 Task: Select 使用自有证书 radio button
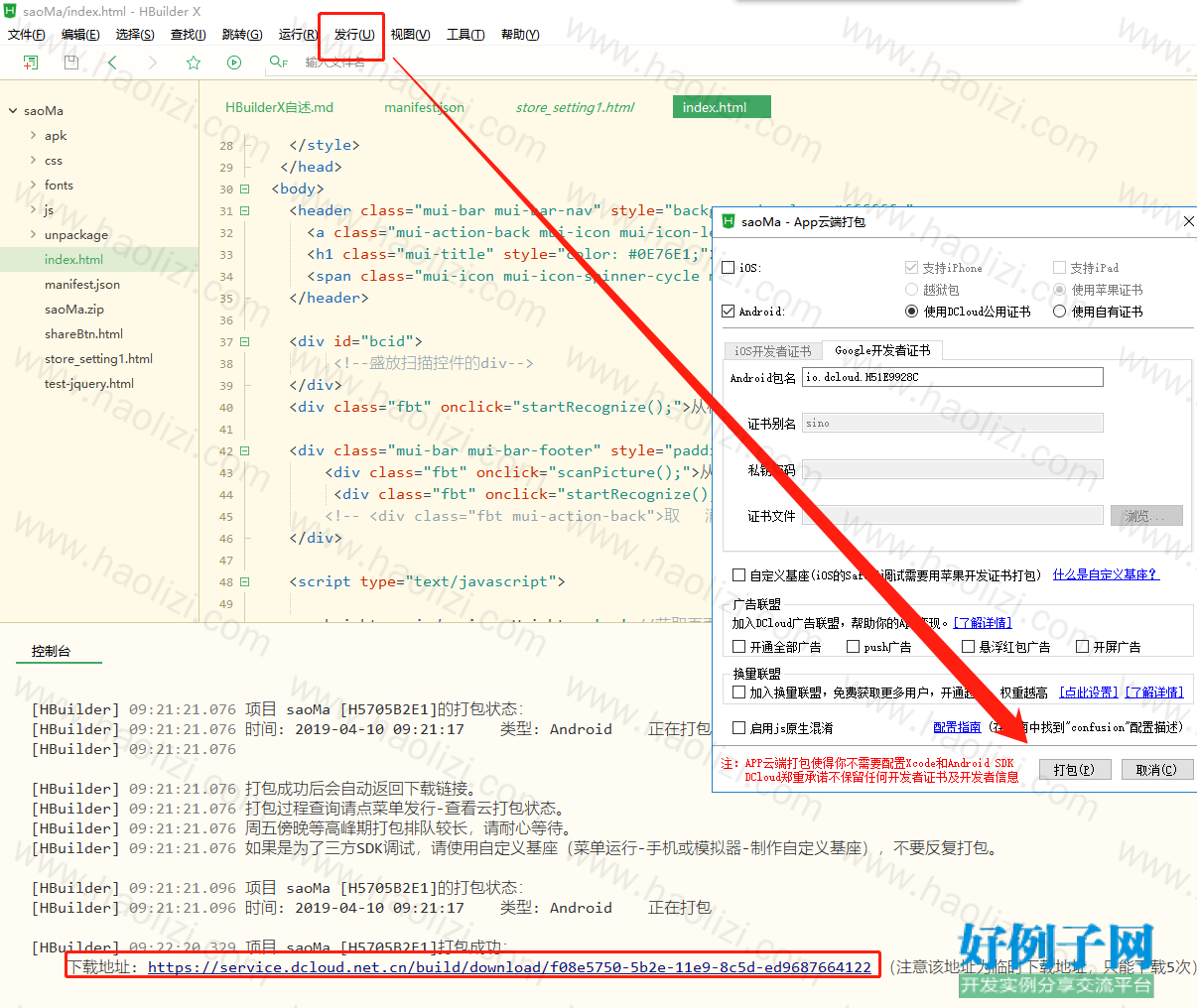pos(1059,312)
